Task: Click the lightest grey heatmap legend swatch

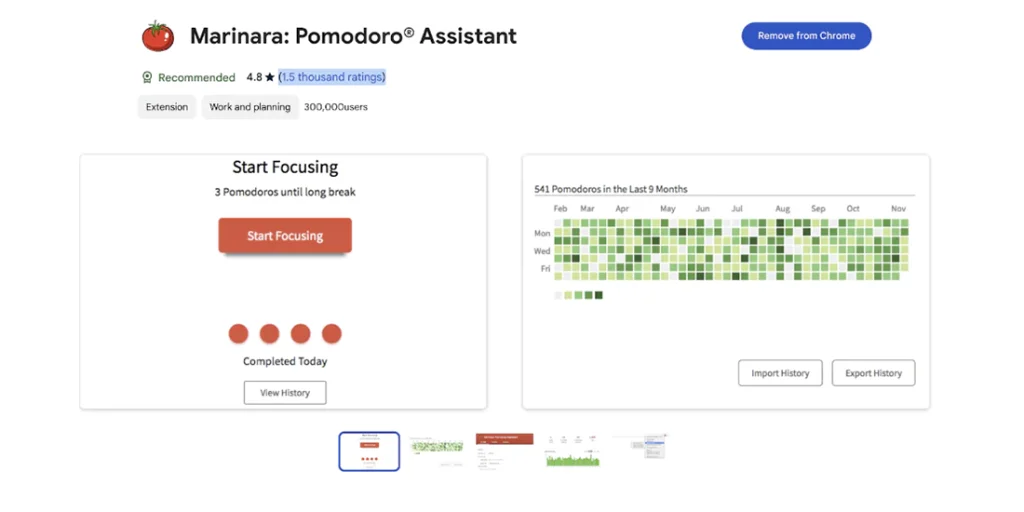Action: [557, 295]
